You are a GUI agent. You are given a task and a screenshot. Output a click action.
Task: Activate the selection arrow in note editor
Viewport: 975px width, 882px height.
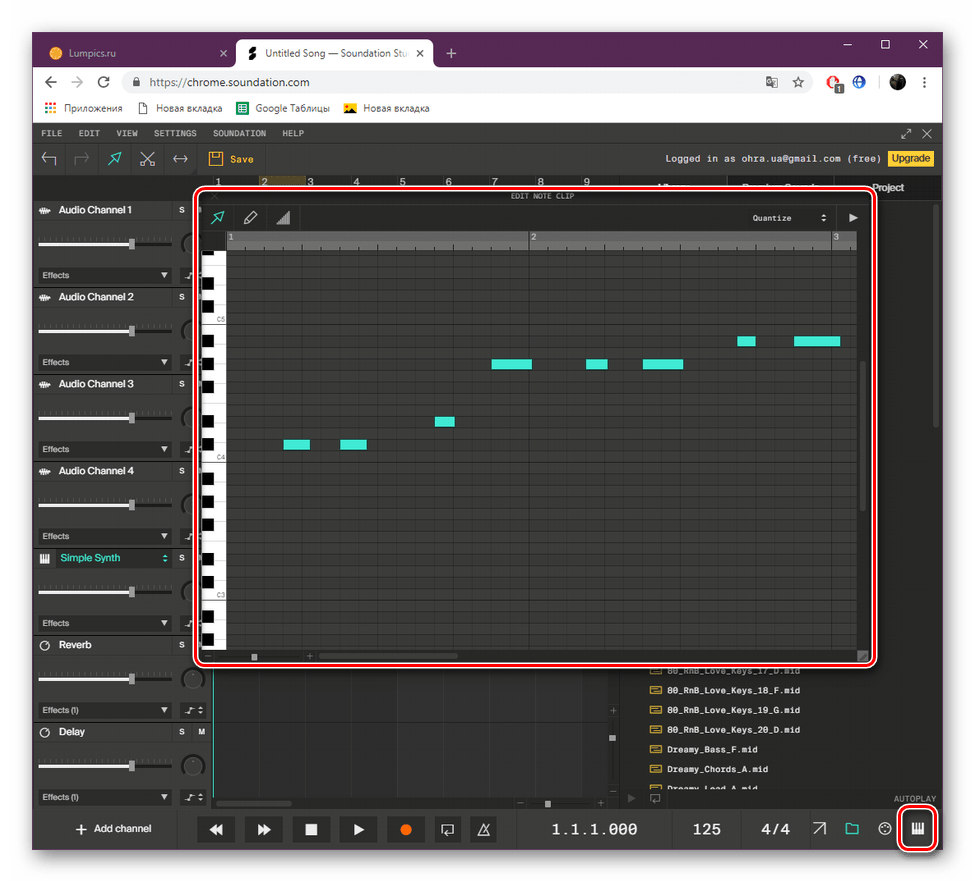pos(217,217)
